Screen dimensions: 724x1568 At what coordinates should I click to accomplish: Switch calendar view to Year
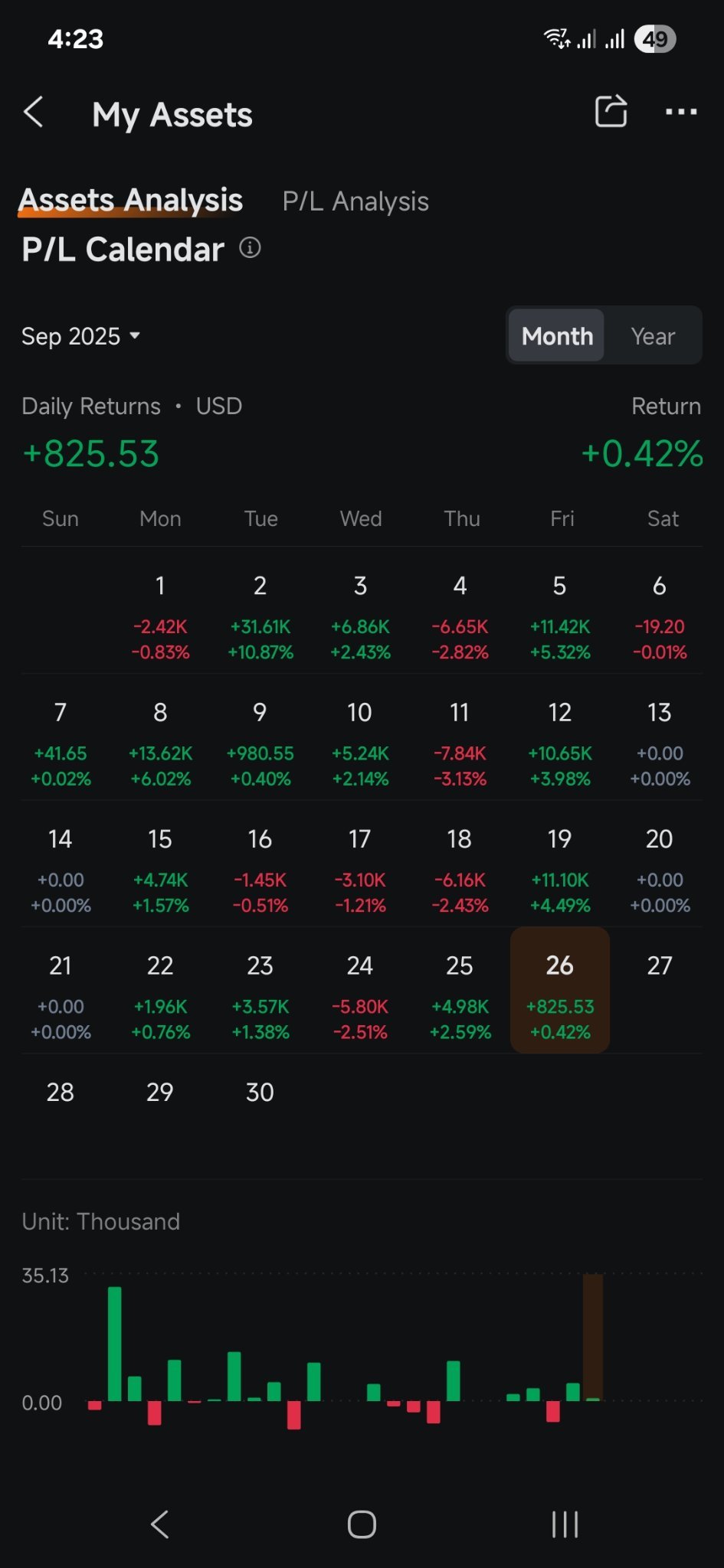pyautogui.click(x=653, y=336)
